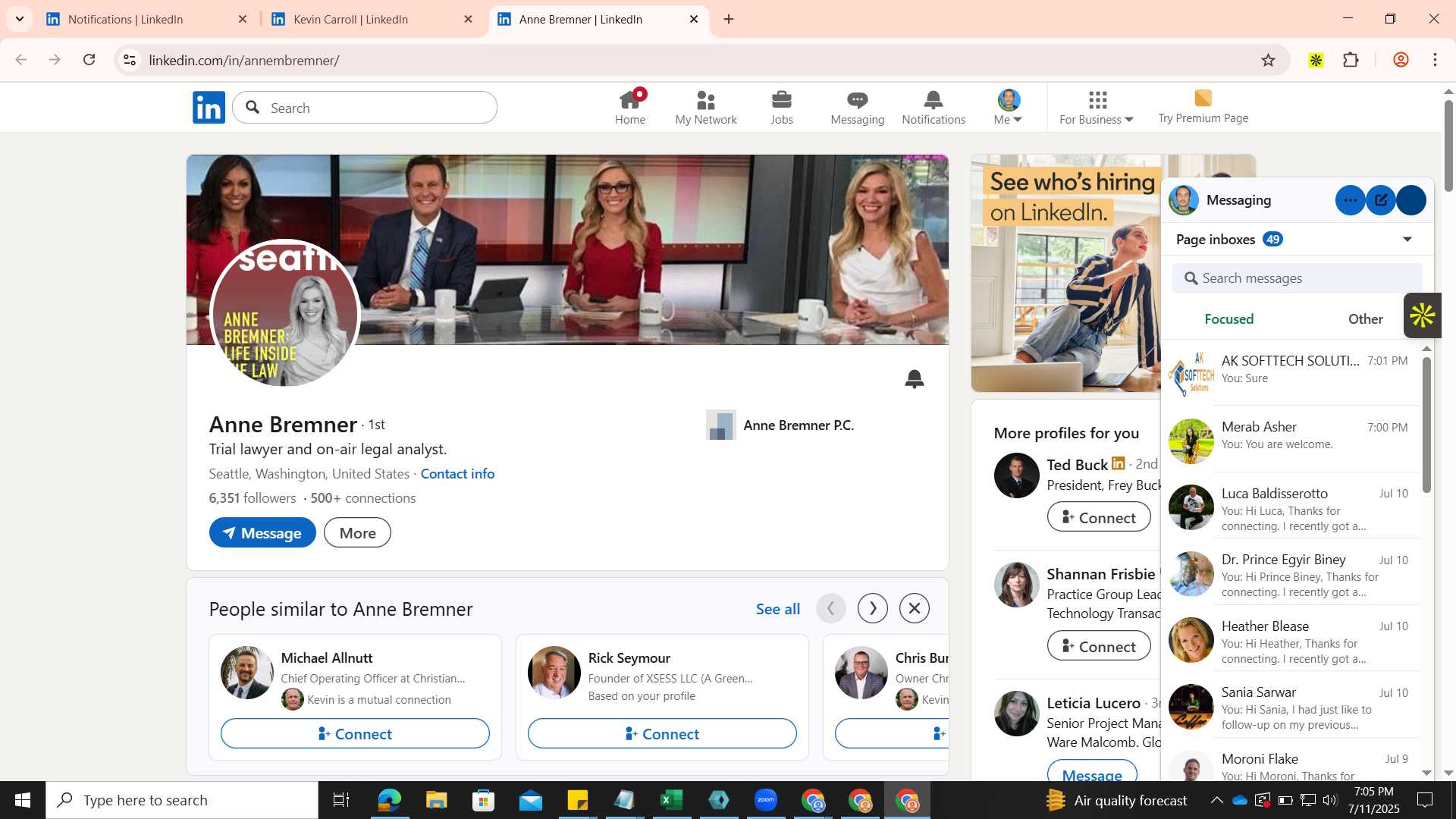Open a new browser tab

(x=729, y=19)
